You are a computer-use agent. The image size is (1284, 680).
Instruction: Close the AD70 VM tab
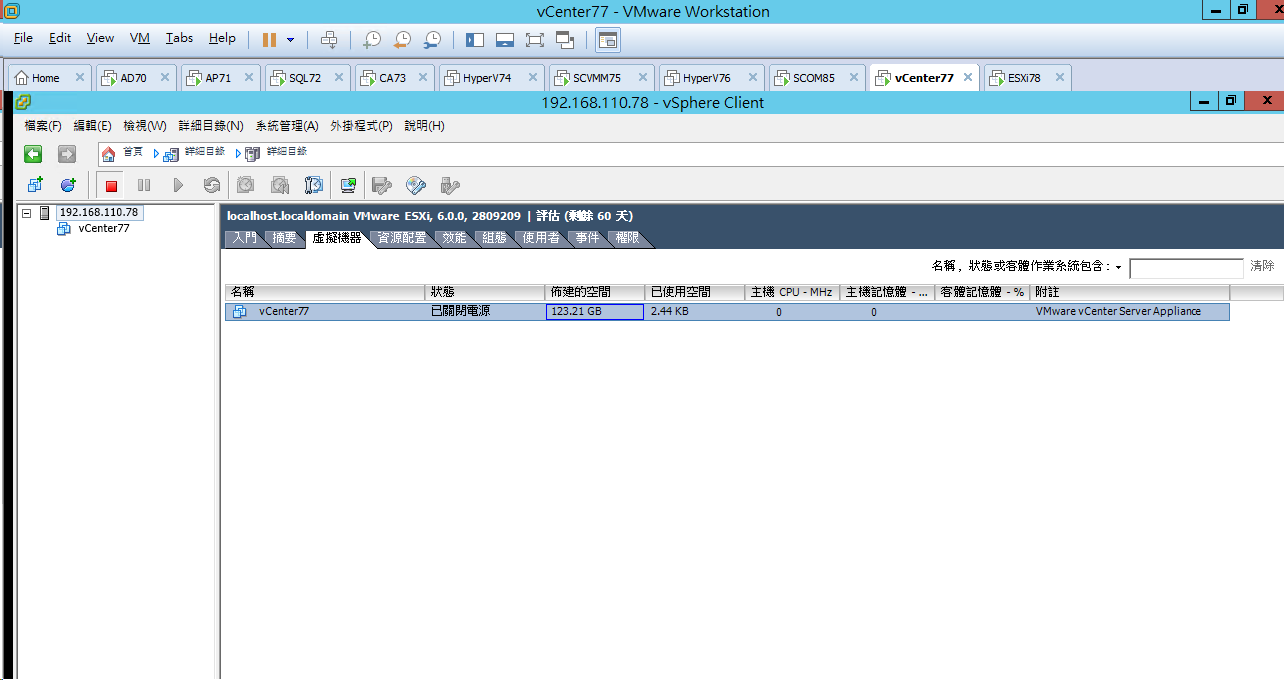(164, 77)
